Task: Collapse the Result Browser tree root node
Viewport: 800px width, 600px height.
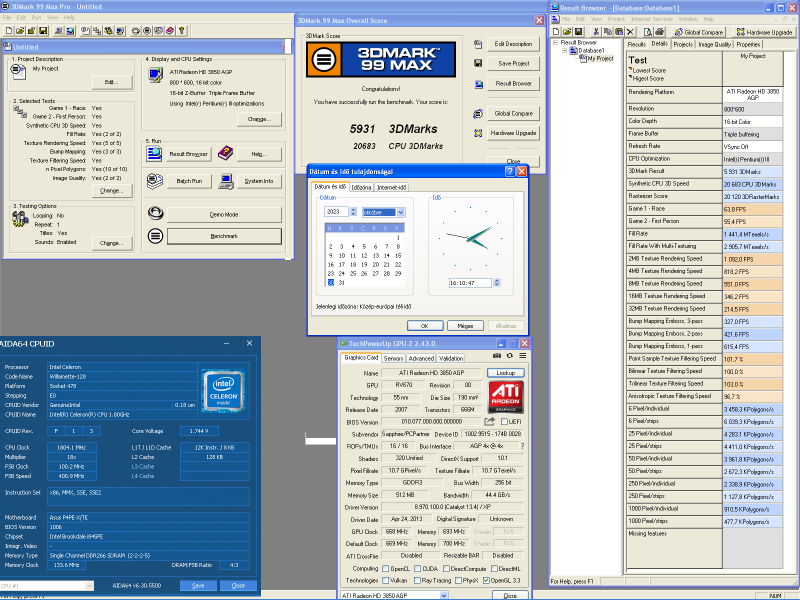Action: point(556,43)
